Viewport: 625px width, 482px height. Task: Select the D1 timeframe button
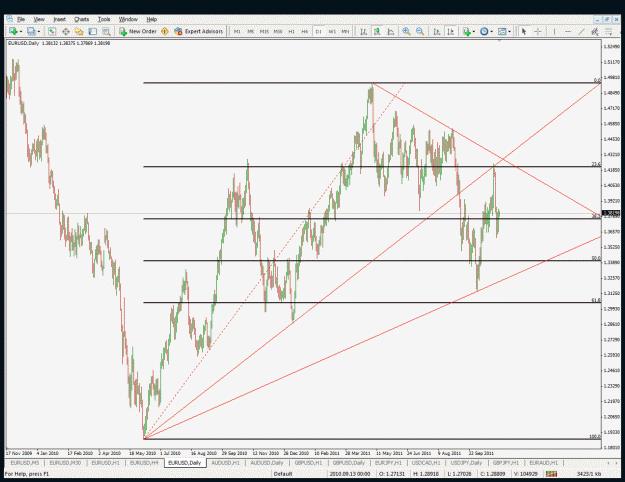point(318,31)
